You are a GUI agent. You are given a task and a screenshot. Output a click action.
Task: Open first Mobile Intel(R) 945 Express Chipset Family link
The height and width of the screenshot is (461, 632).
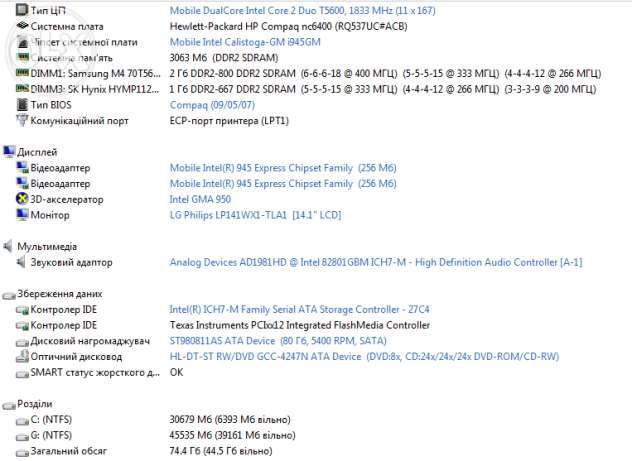point(283,168)
